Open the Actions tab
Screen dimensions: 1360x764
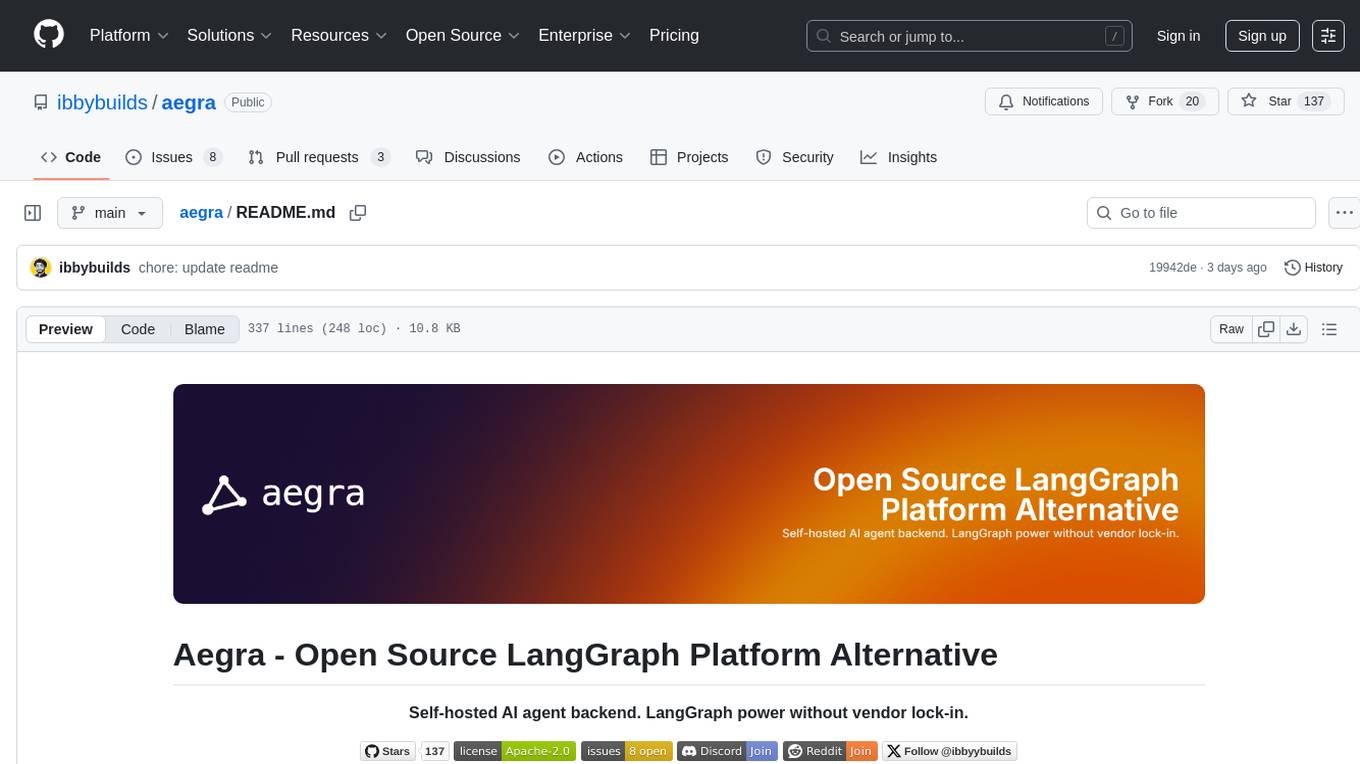pyautogui.click(x=586, y=157)
